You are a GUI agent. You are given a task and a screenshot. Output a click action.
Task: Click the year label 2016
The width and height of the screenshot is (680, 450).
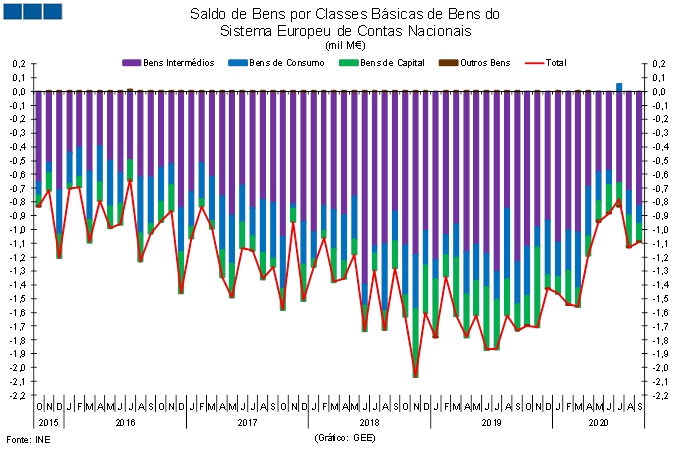pos(125,422)
